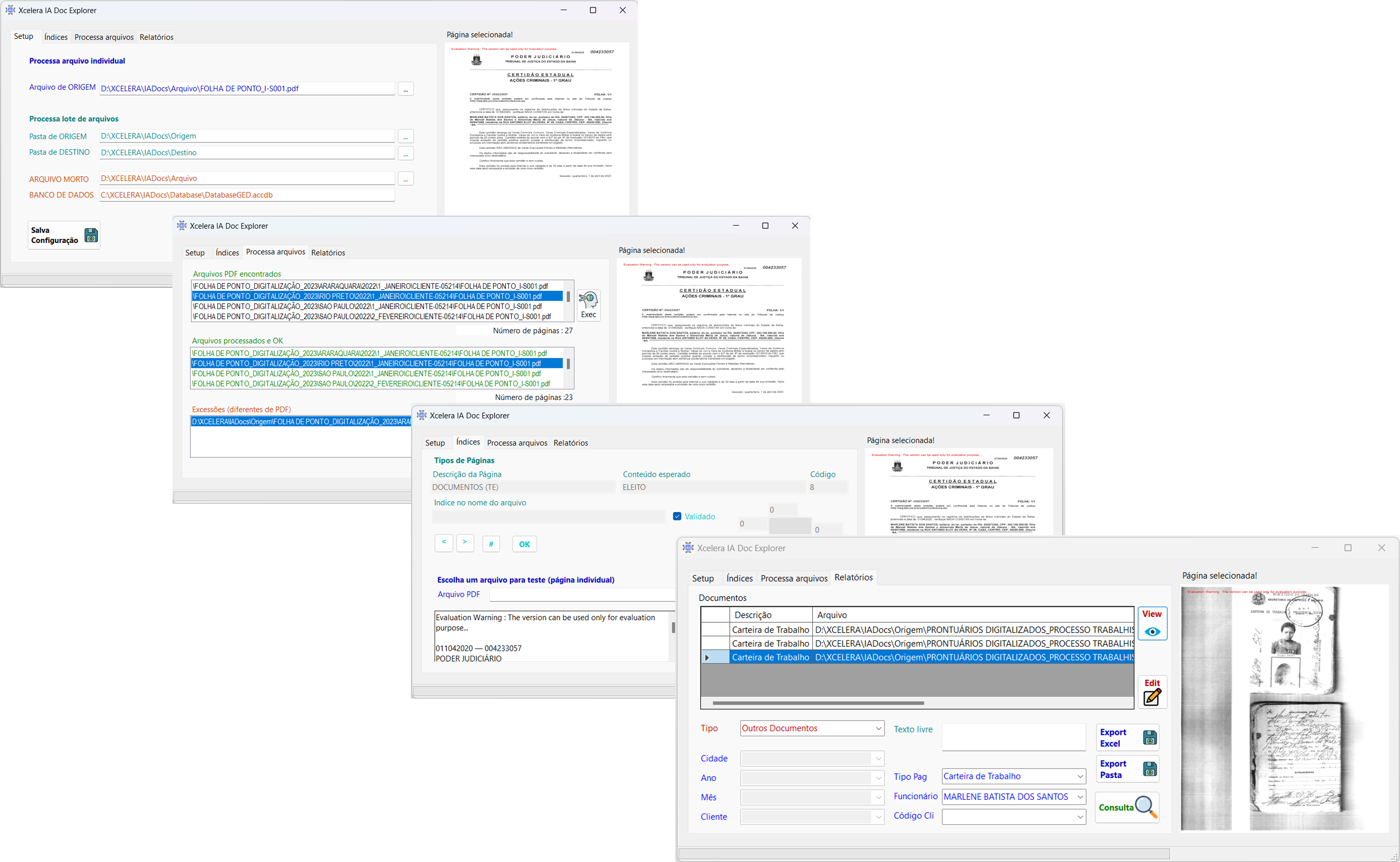Click the save icon next to Export Excel
Screen dimensions: 1400x862
(1150, 737)
